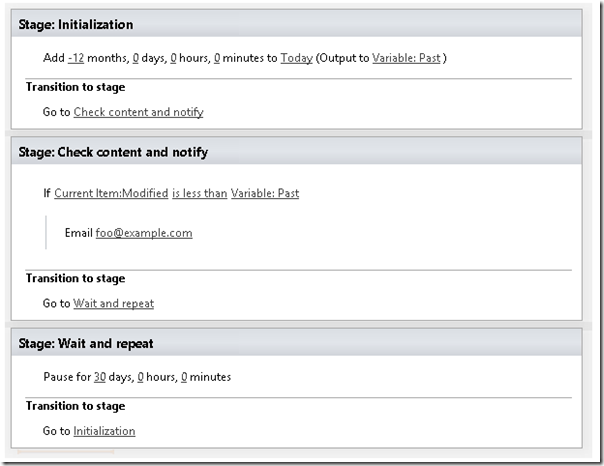Change the 'is less than' operator
Image resolution: width=604 pixels, height=466 pixels.
(199, 193)
